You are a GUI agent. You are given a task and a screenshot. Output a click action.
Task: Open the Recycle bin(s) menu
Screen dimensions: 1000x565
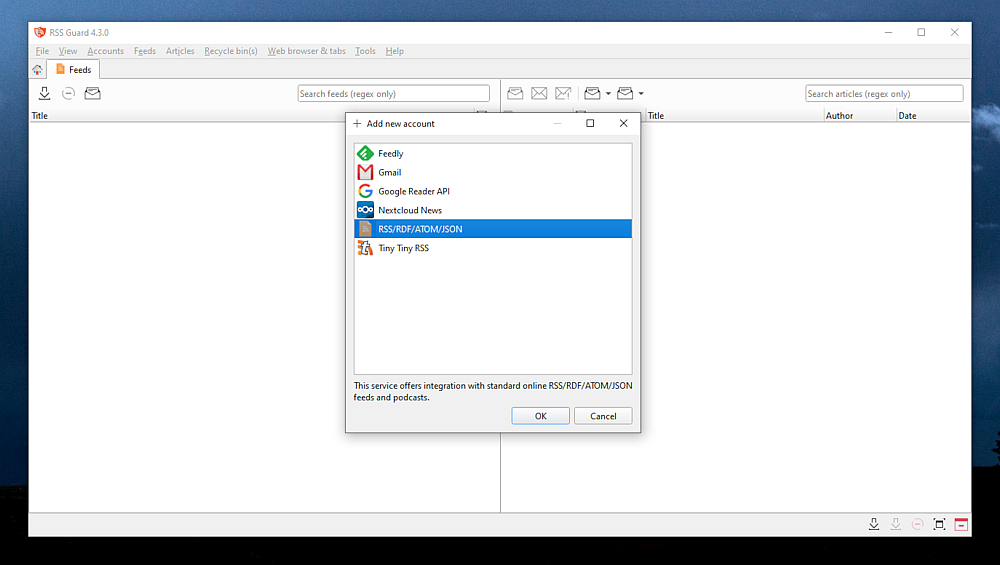tap(231, 51)
